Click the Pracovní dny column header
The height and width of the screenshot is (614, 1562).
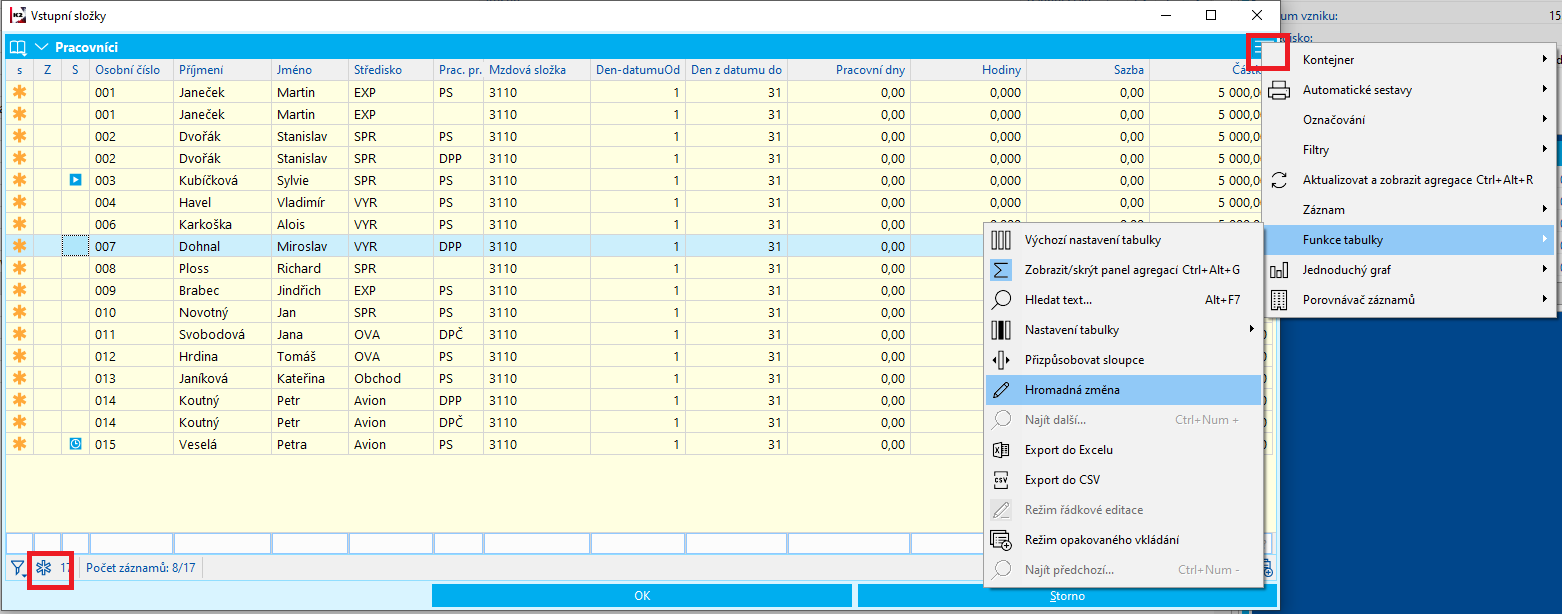849,70
